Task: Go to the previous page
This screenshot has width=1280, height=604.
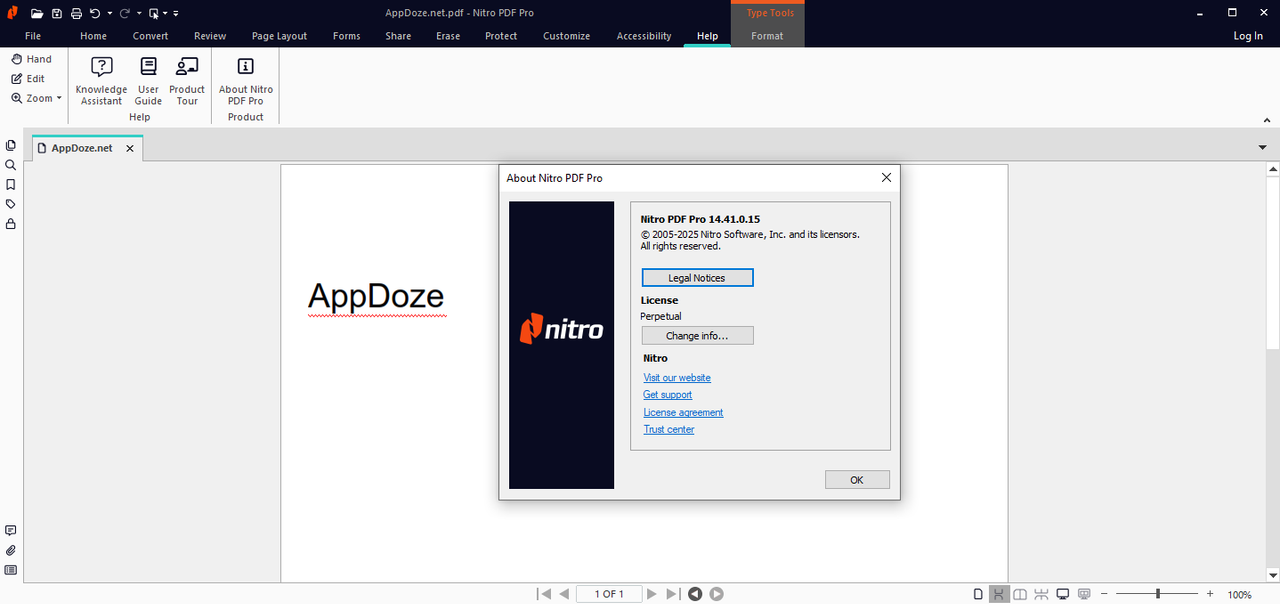Action: point(564,594)
